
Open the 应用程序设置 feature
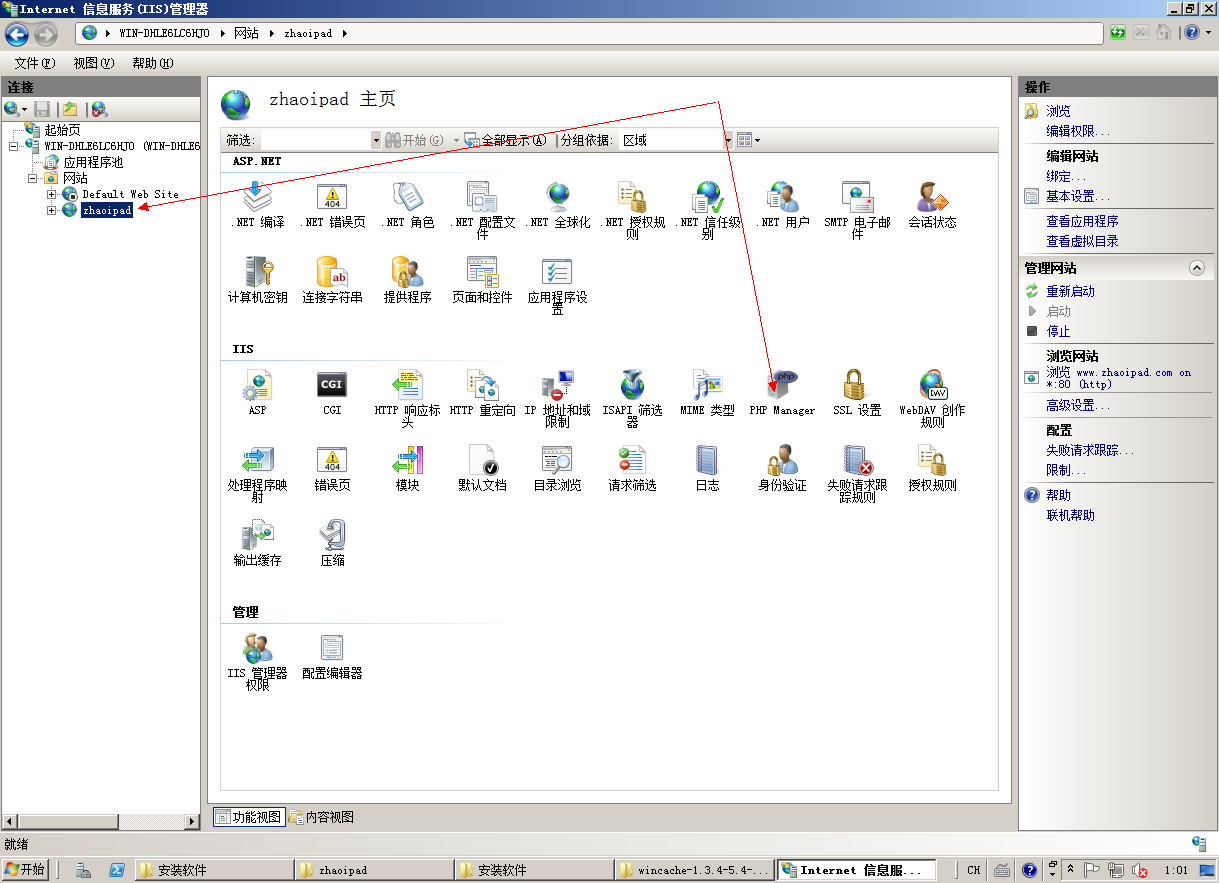557,285
